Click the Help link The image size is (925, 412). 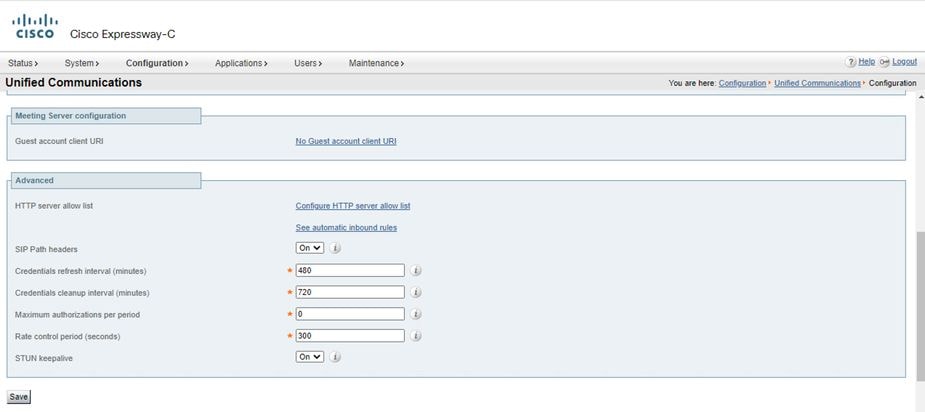[867, 61]
